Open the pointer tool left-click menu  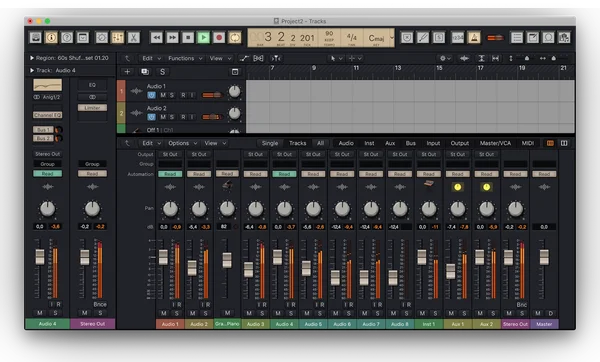coord(336,58)
